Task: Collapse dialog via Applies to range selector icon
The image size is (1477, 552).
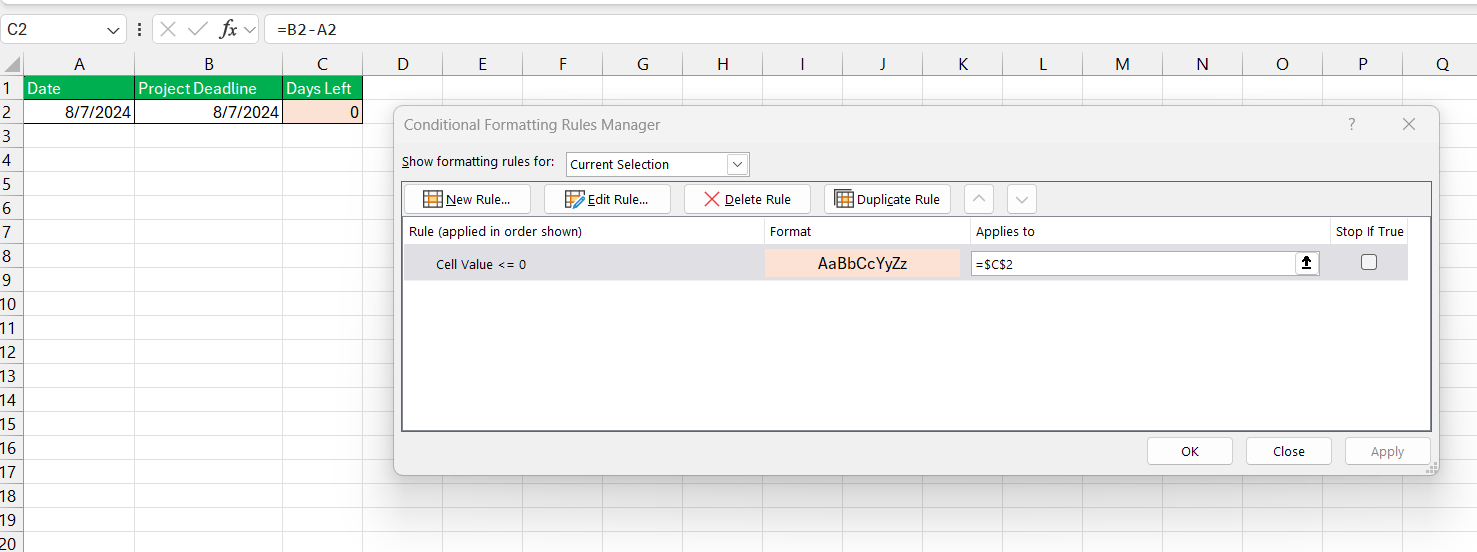Action: tap(1307, 263)
